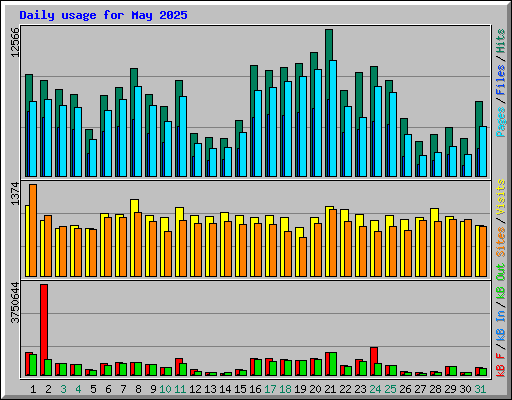
Task: Click green day 3 axis label
Action: coord(63,389)
